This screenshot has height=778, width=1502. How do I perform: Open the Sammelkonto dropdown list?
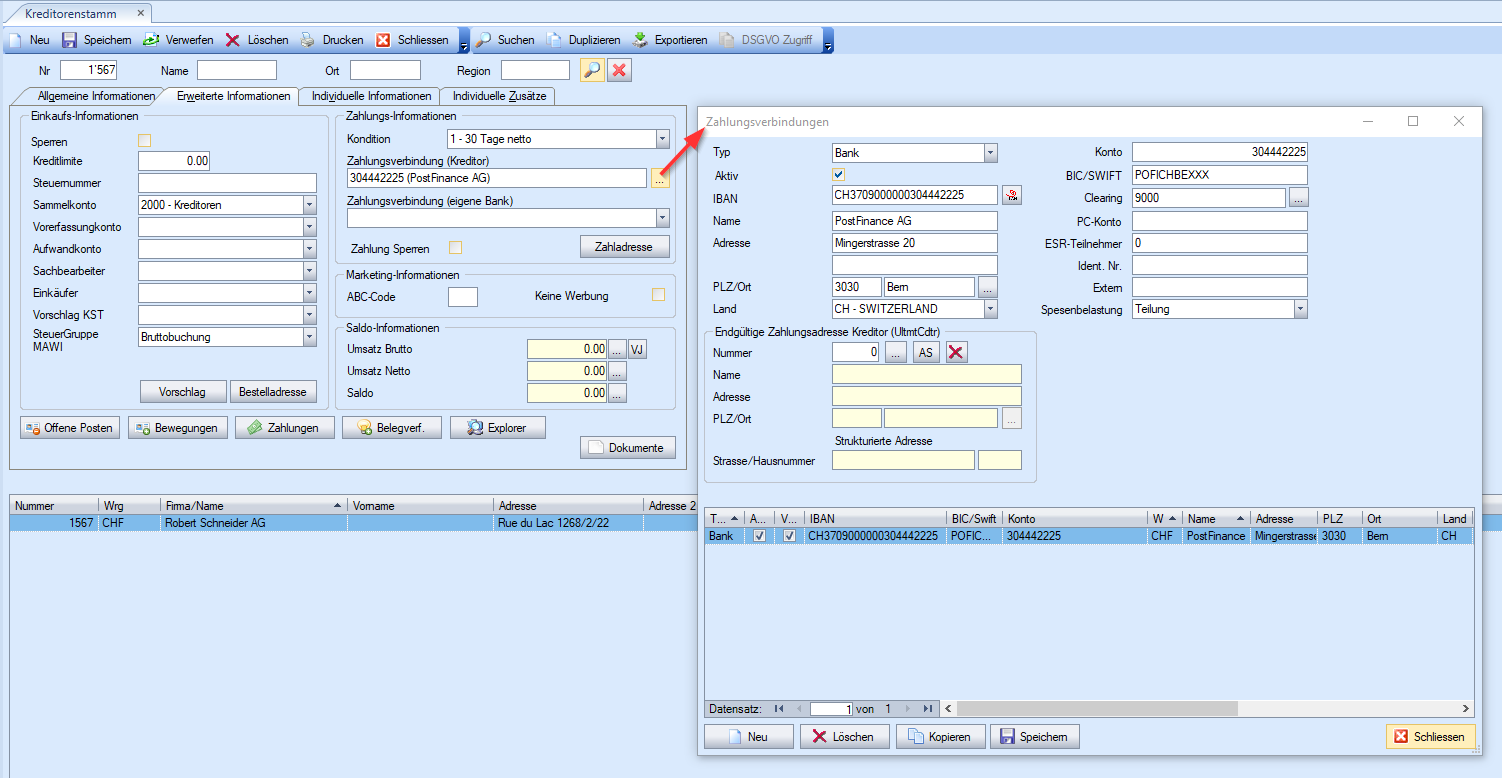coord(309,205)
